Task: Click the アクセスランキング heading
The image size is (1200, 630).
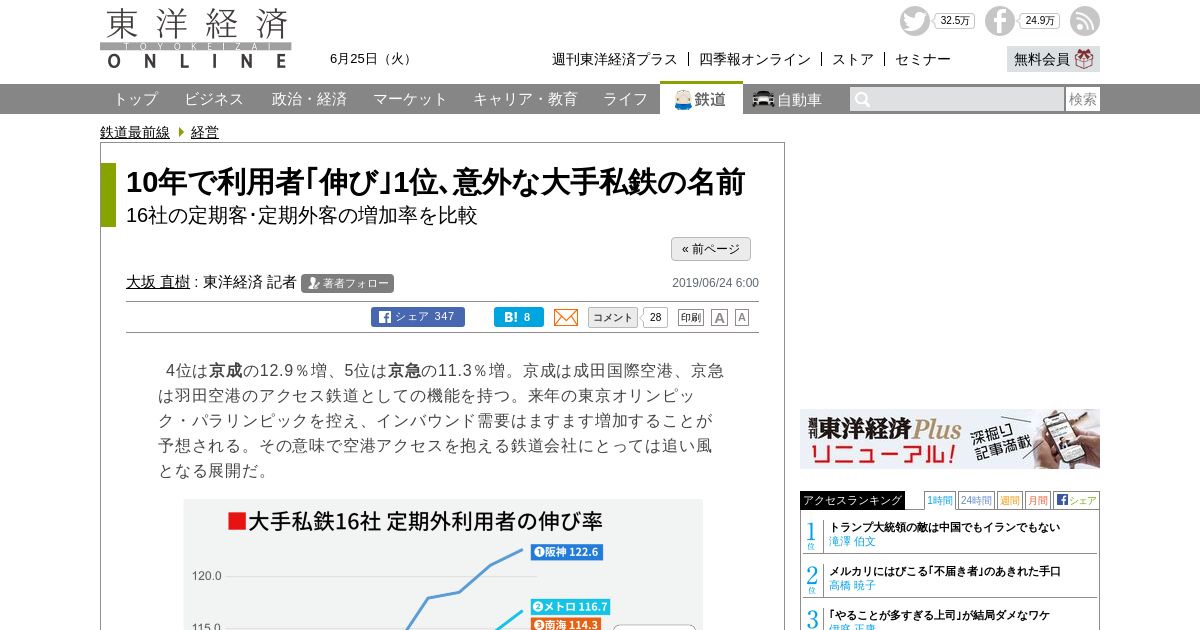Action: click(852, 500)
